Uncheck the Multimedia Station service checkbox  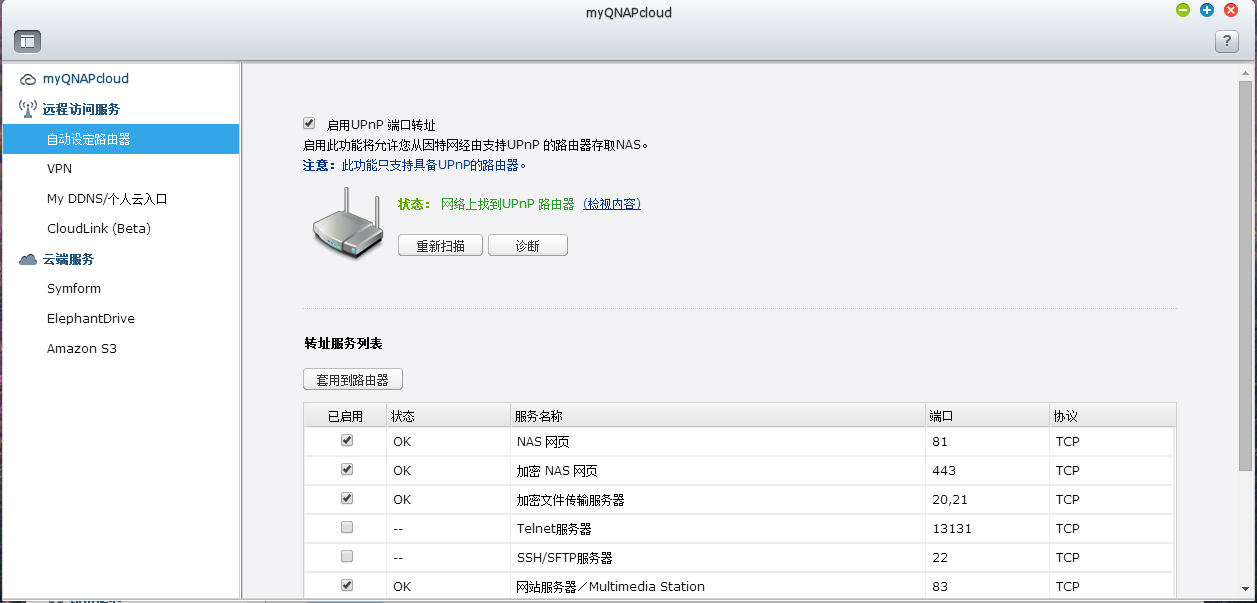click(x=347, y=585)
